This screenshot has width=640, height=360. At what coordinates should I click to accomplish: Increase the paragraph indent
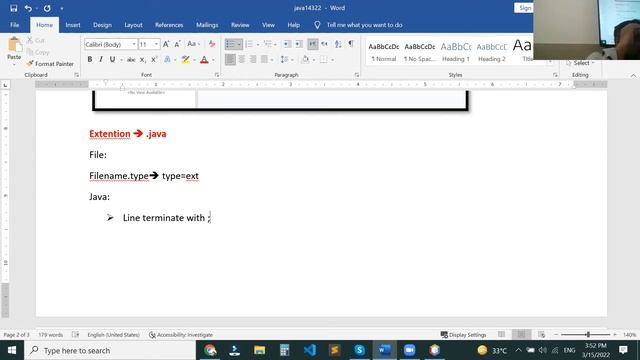(299, 44)
